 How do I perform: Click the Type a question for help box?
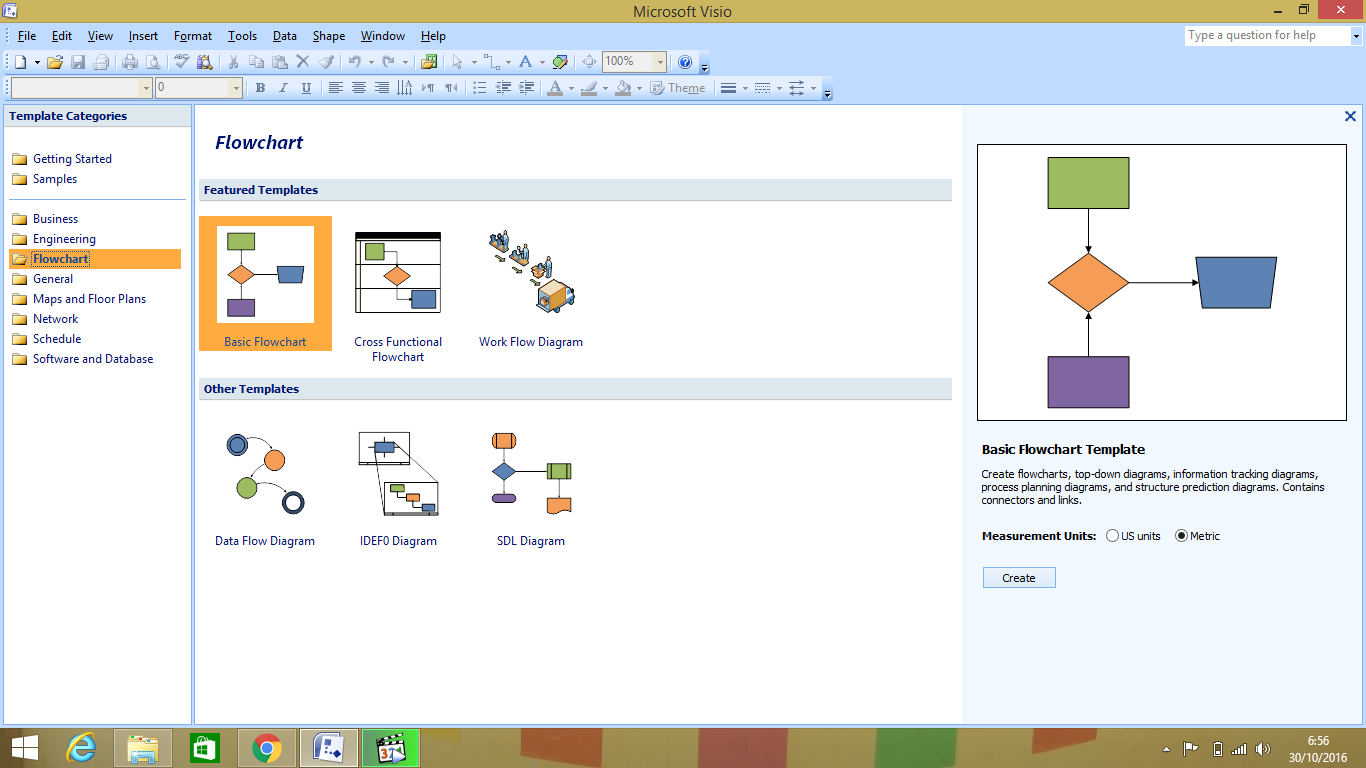click(1267, 35)
